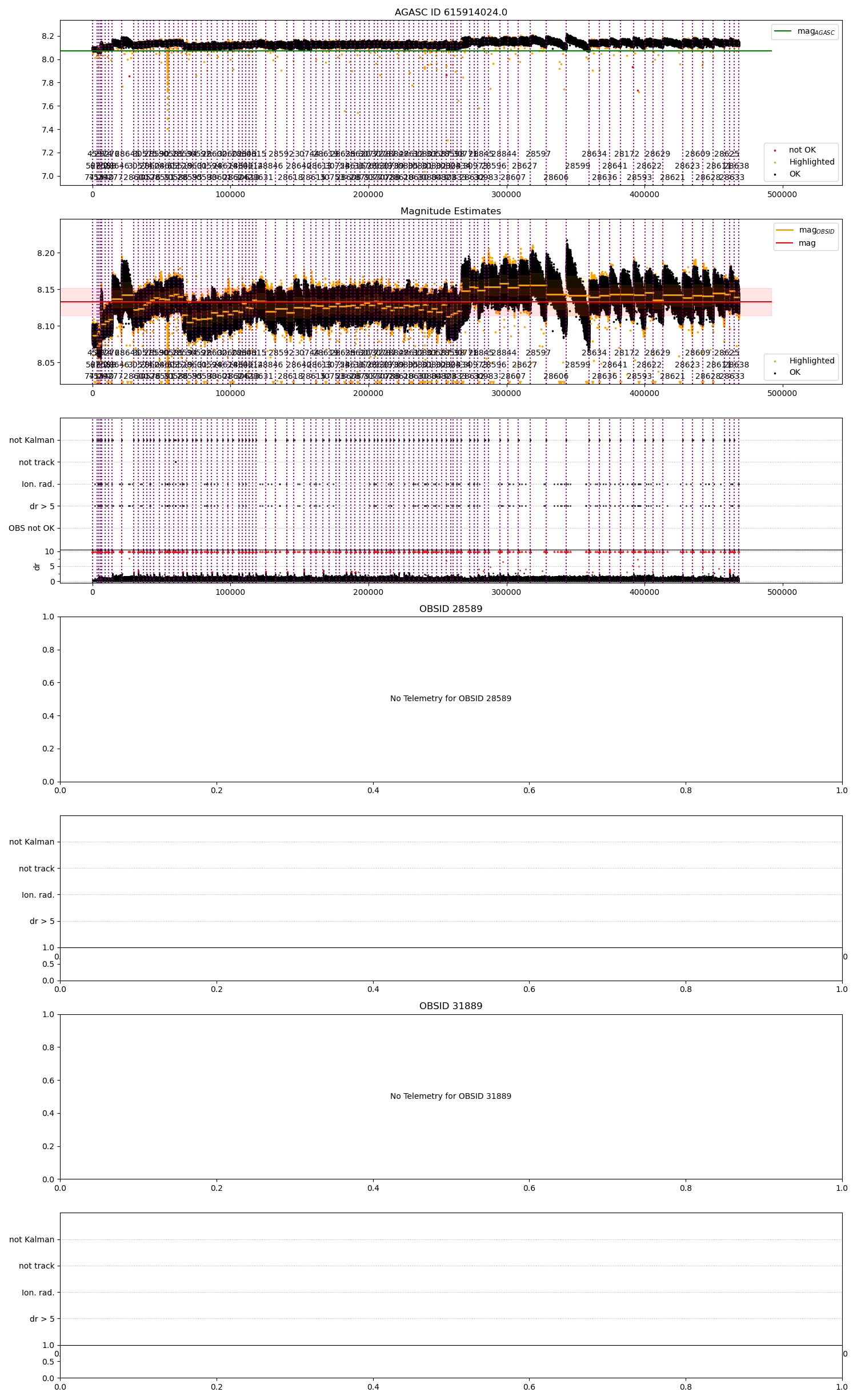
Task: Click 'dr > 5' label under OBSID 28589 panel
Action: (x=42, y=921)
